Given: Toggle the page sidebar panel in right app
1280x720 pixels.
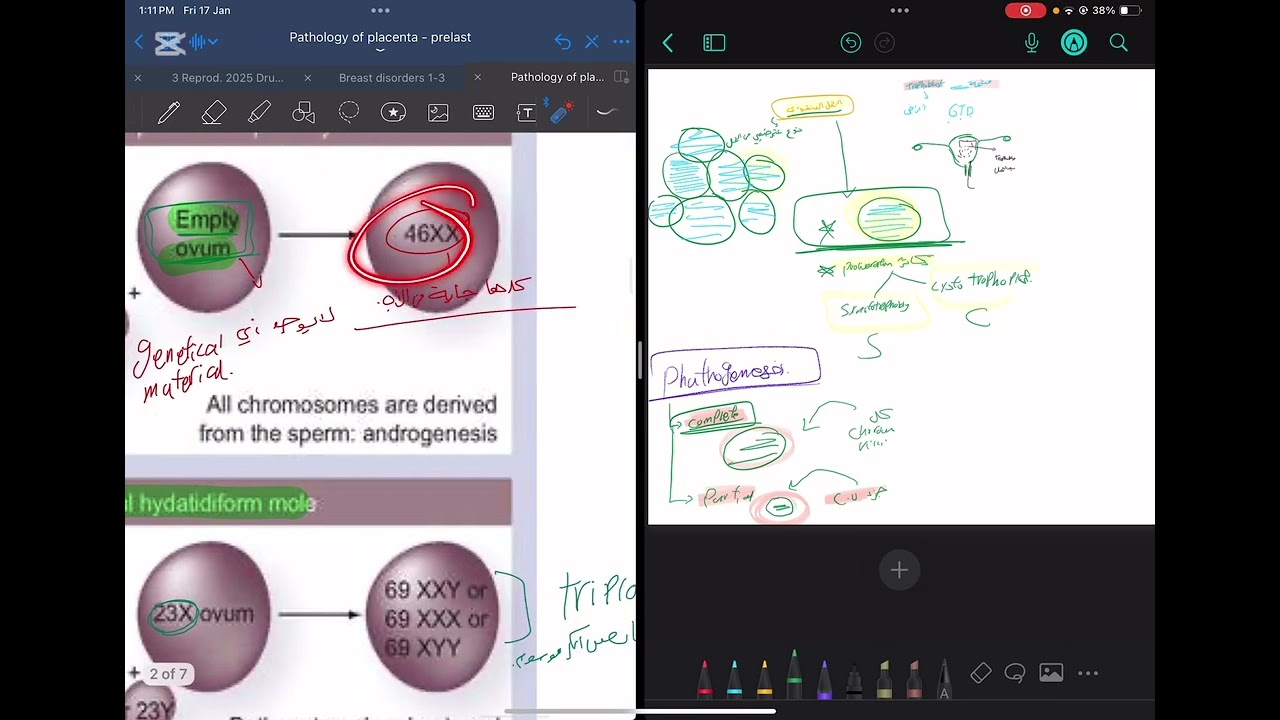Looking at the screenshot, I should [x=714, y=43].
